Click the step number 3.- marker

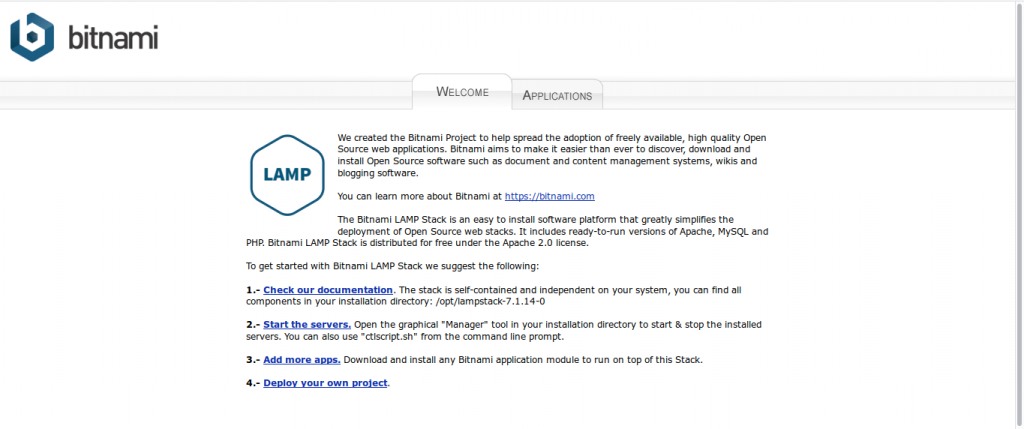pyautogui.click(x=253, y=359)
